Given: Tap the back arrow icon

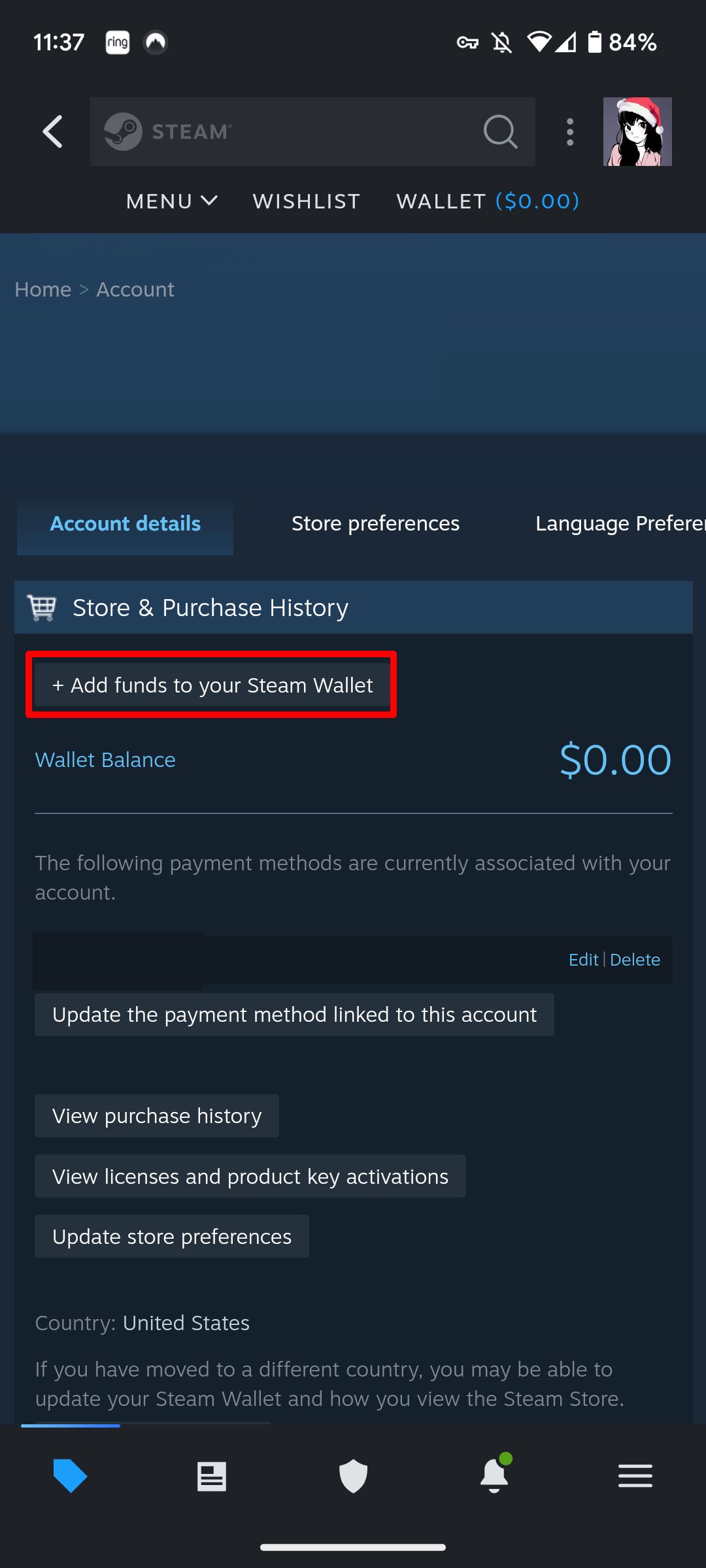Looking at the screenshot, I should pyautogui.click(x=52, y=131).
